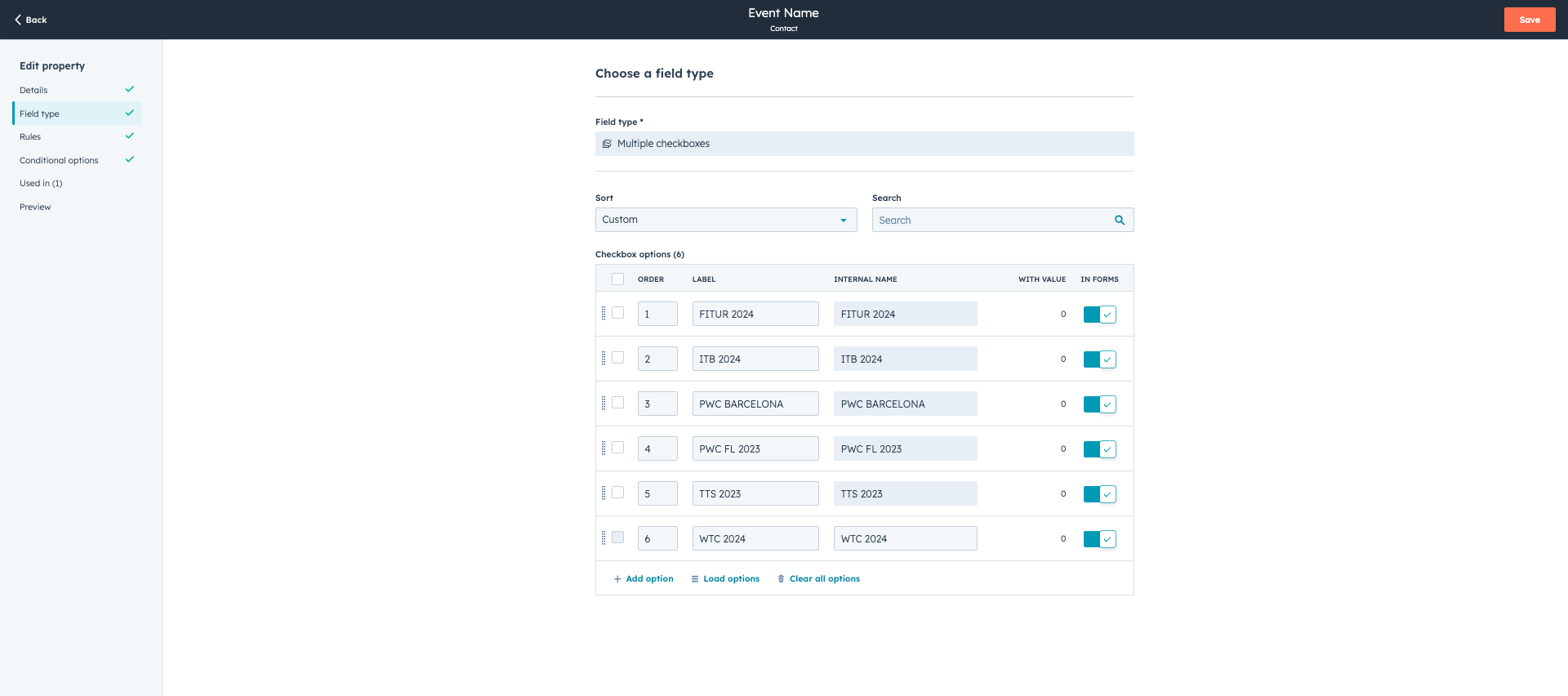The image size is (1568, 696).
Task: Edit the FITUR 2024 label field
Action: 755,314
